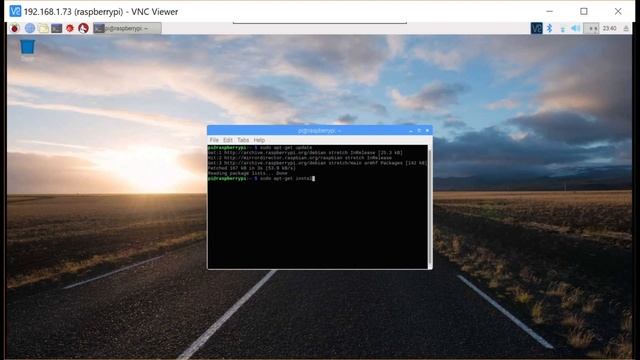Screen dimensions: 640x360
Task: Maximize the terminal window
Action: click(419, 131)
